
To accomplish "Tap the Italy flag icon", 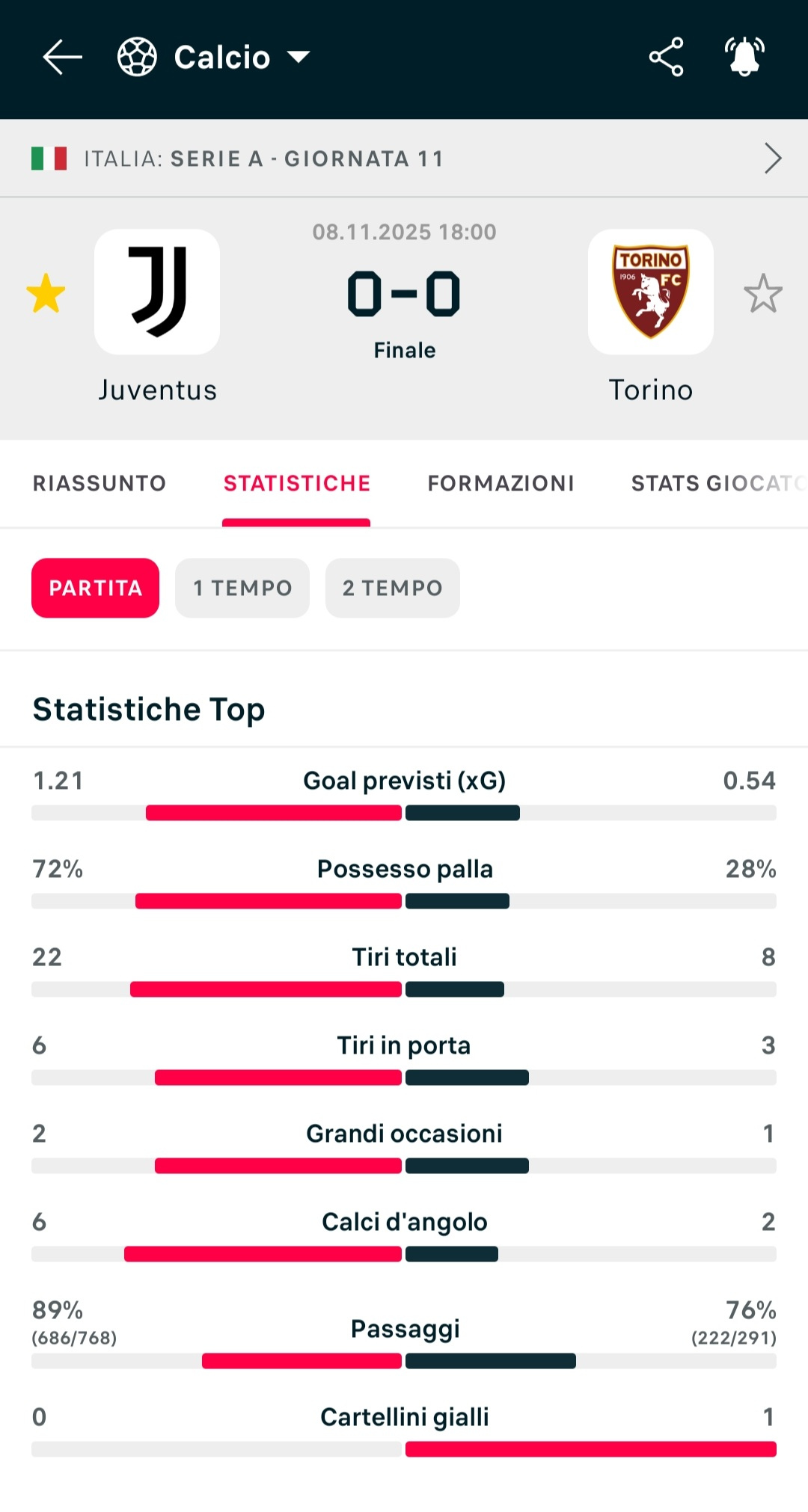I will coord(49,159).
